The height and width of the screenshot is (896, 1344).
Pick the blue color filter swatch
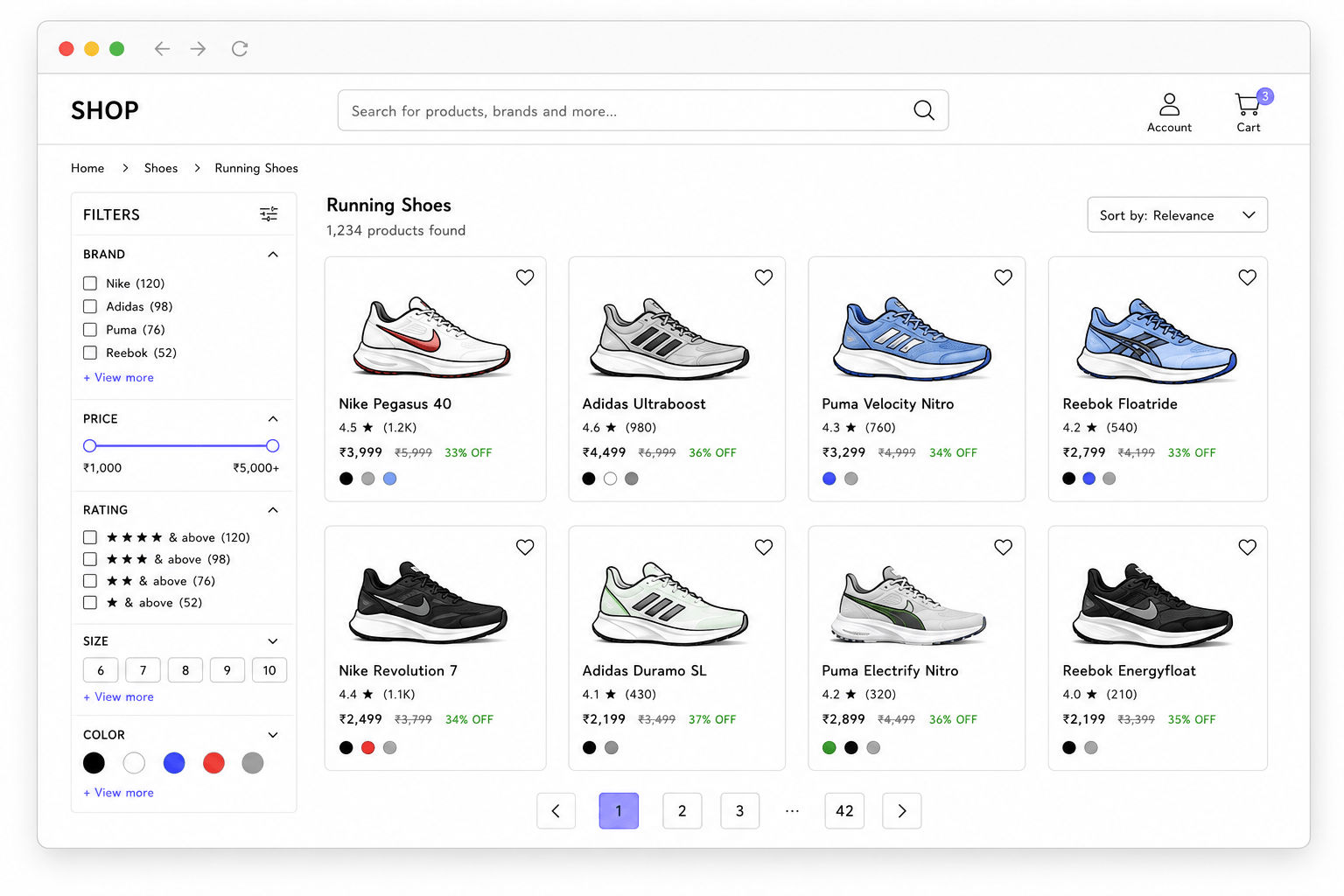coord(174,763)
